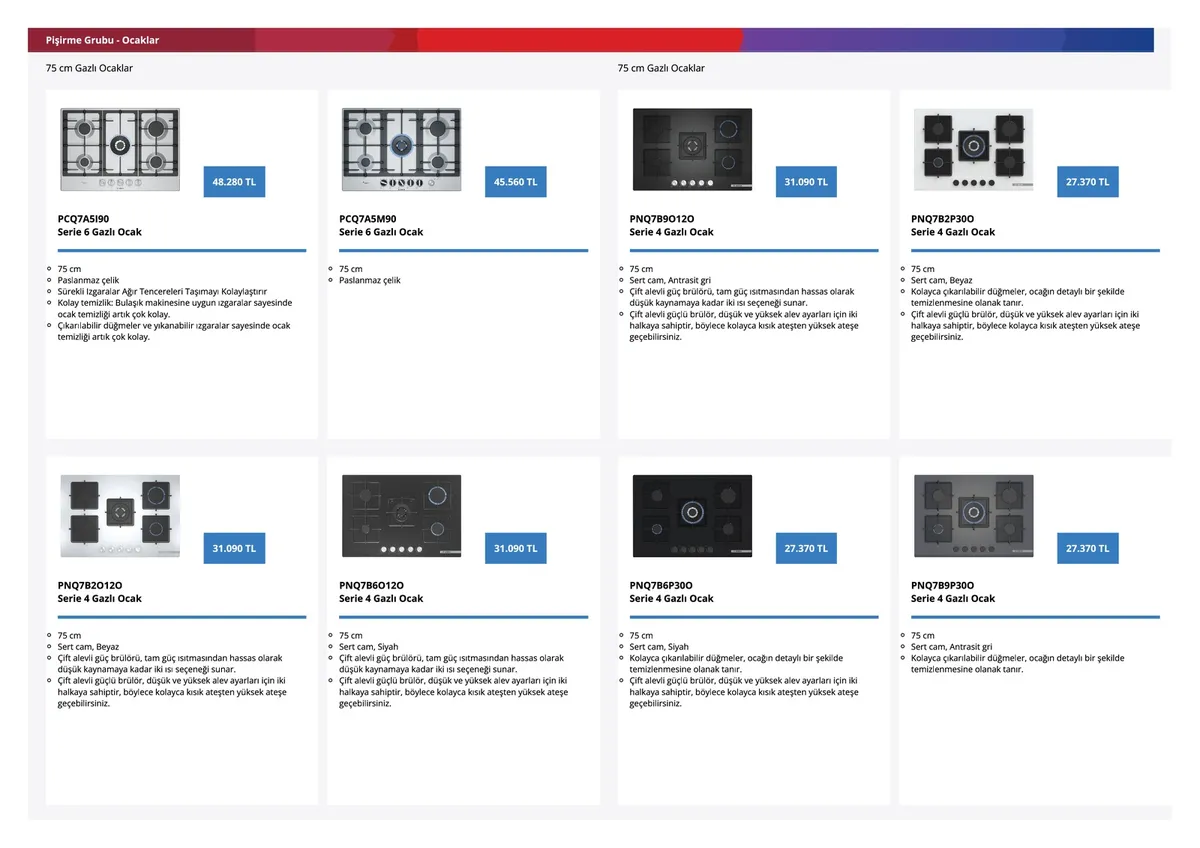Select the PNQ7B9P30O grey cooktop image
Screen dimensions: 1200x848
[973, 516]
